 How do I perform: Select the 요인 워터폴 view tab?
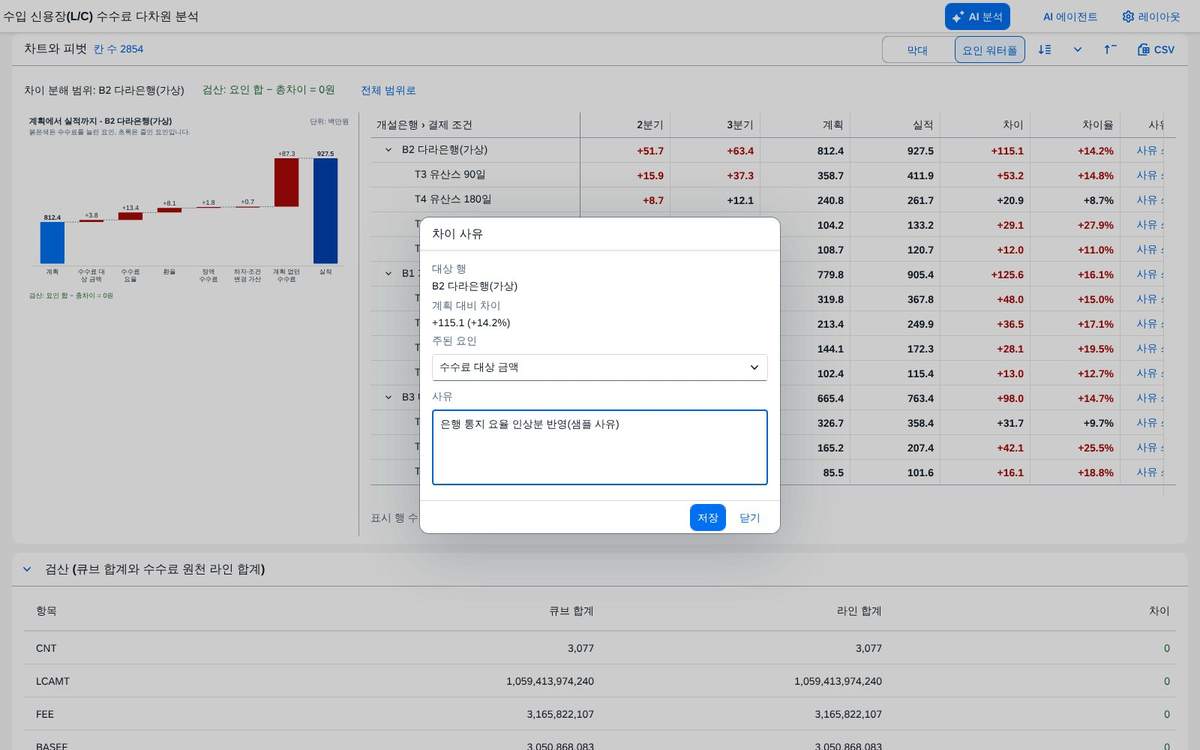[x=989, y=49]
